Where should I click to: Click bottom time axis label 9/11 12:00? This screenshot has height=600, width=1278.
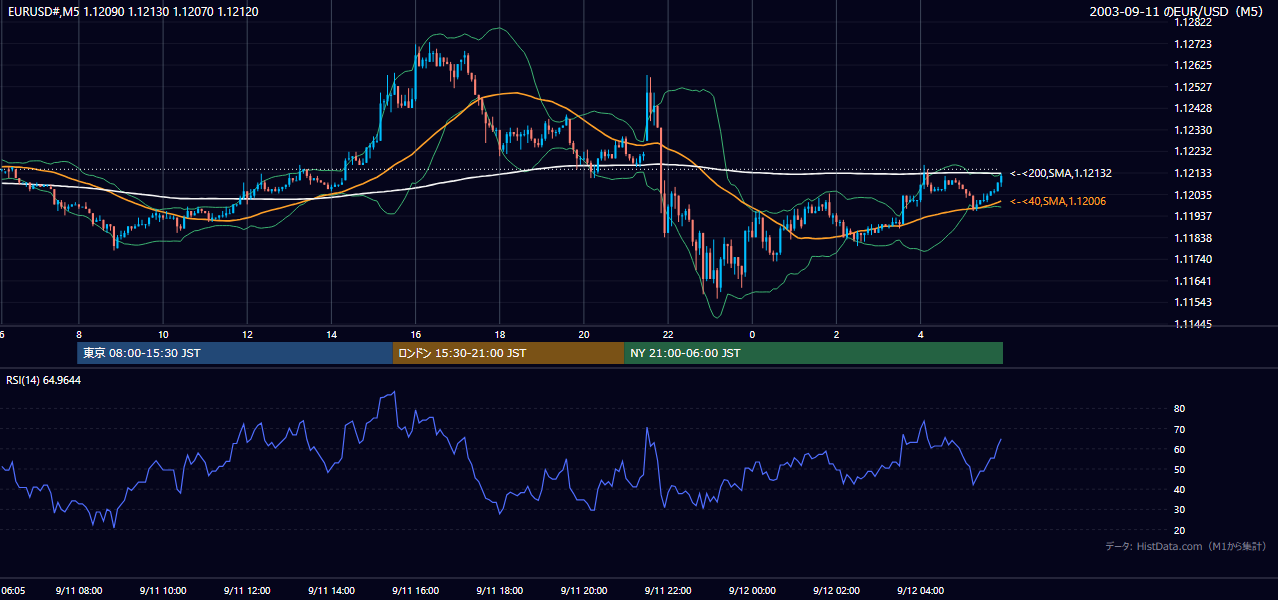[x=247, y=591]
